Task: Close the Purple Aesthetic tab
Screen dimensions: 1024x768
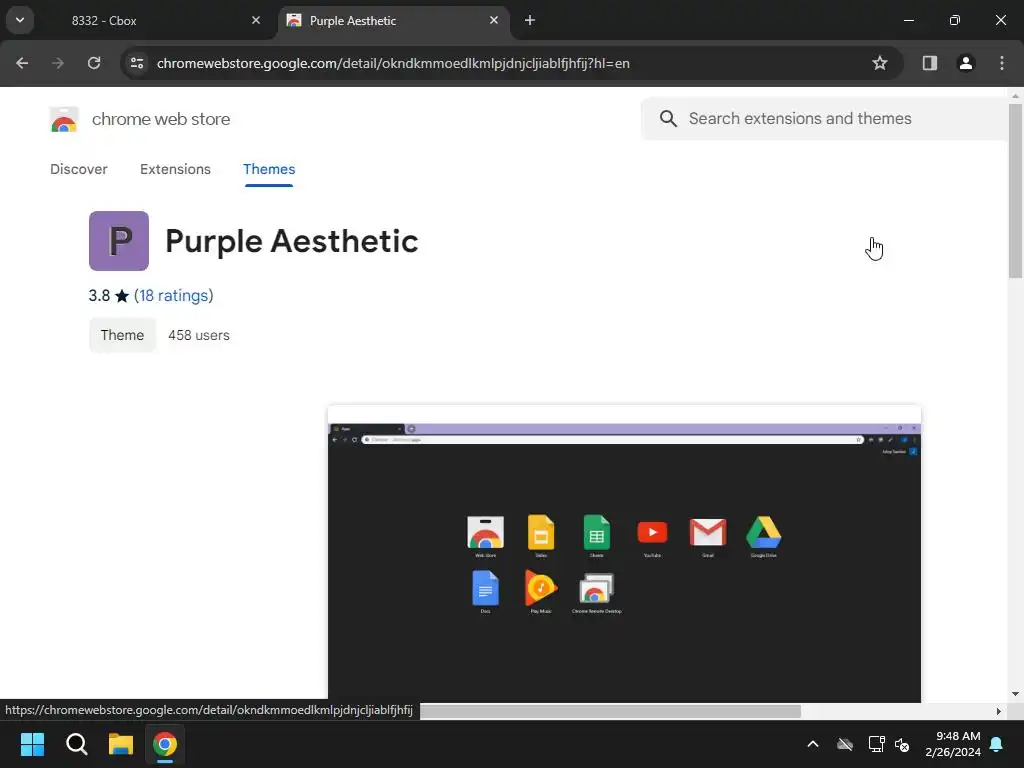Action: tap(494, 20)
